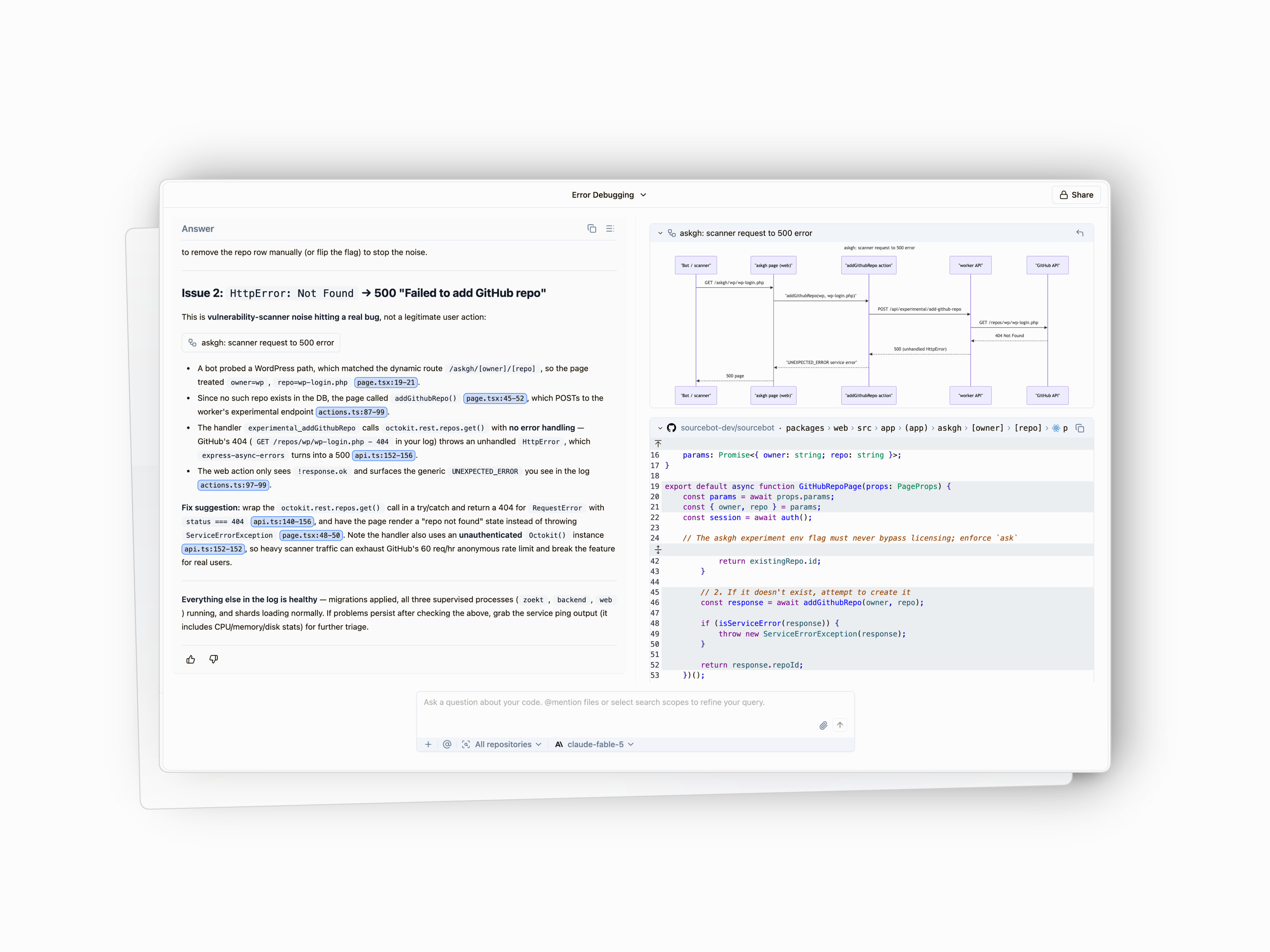
Task: Click the @ mention icon
Action: [447, 744]
